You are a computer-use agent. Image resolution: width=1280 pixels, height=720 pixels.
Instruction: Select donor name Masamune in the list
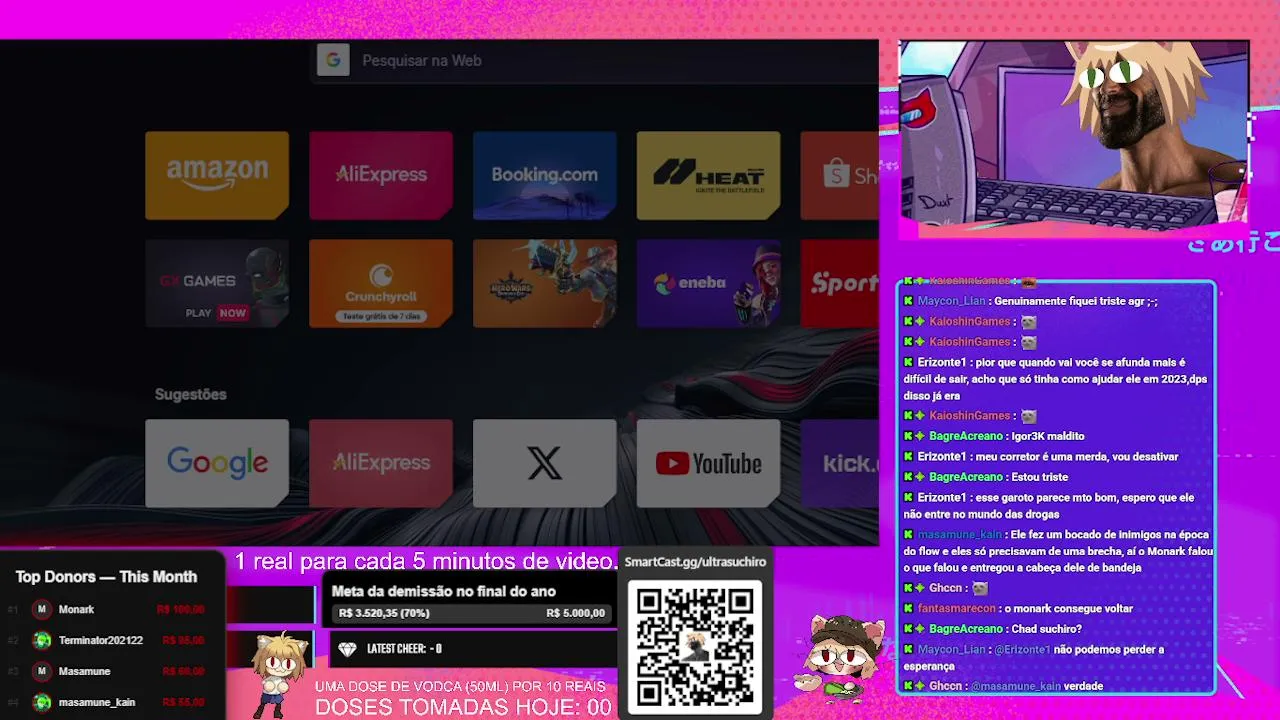[84, 671]
